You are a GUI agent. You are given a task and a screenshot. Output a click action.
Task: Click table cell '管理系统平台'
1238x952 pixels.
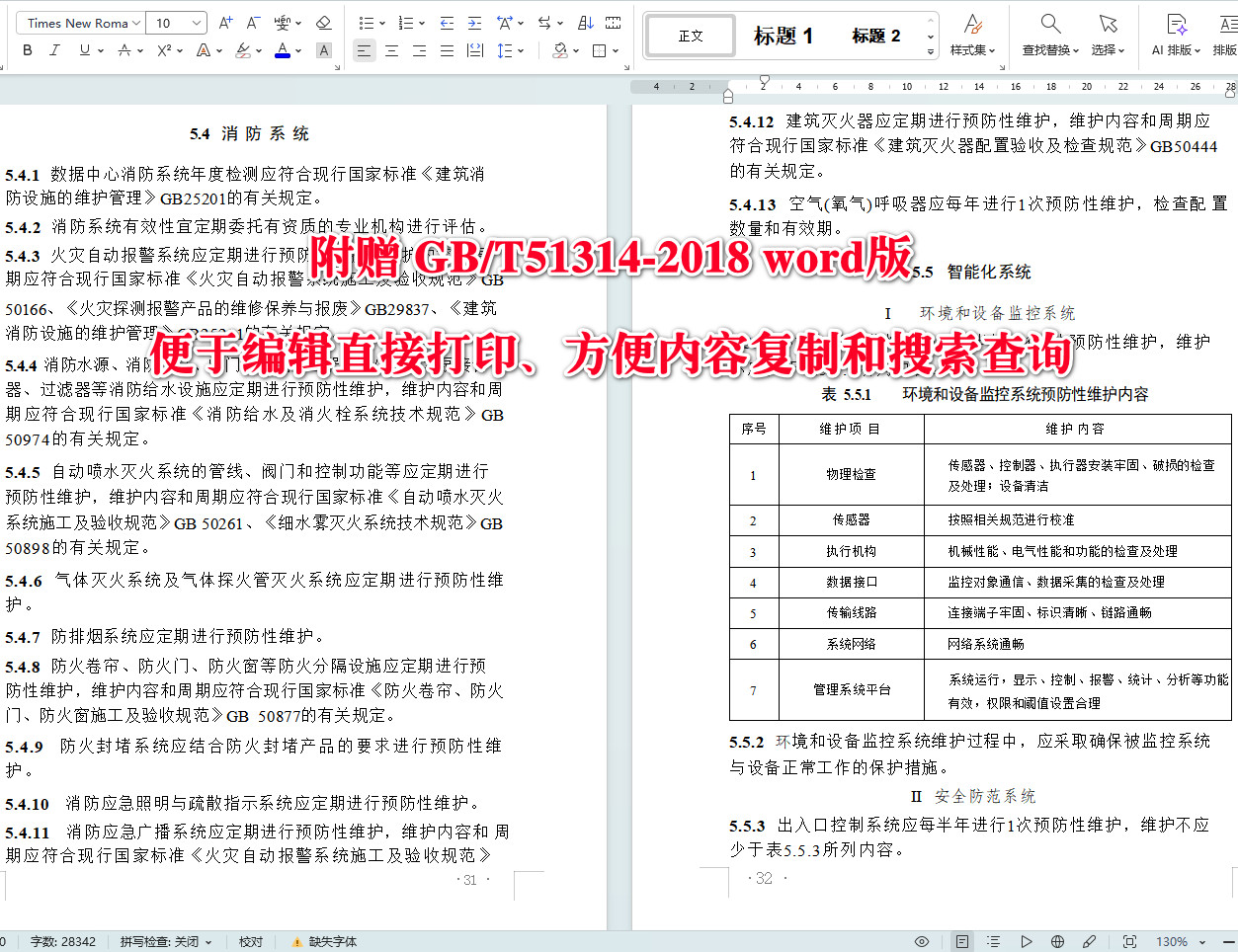[852, 689]
